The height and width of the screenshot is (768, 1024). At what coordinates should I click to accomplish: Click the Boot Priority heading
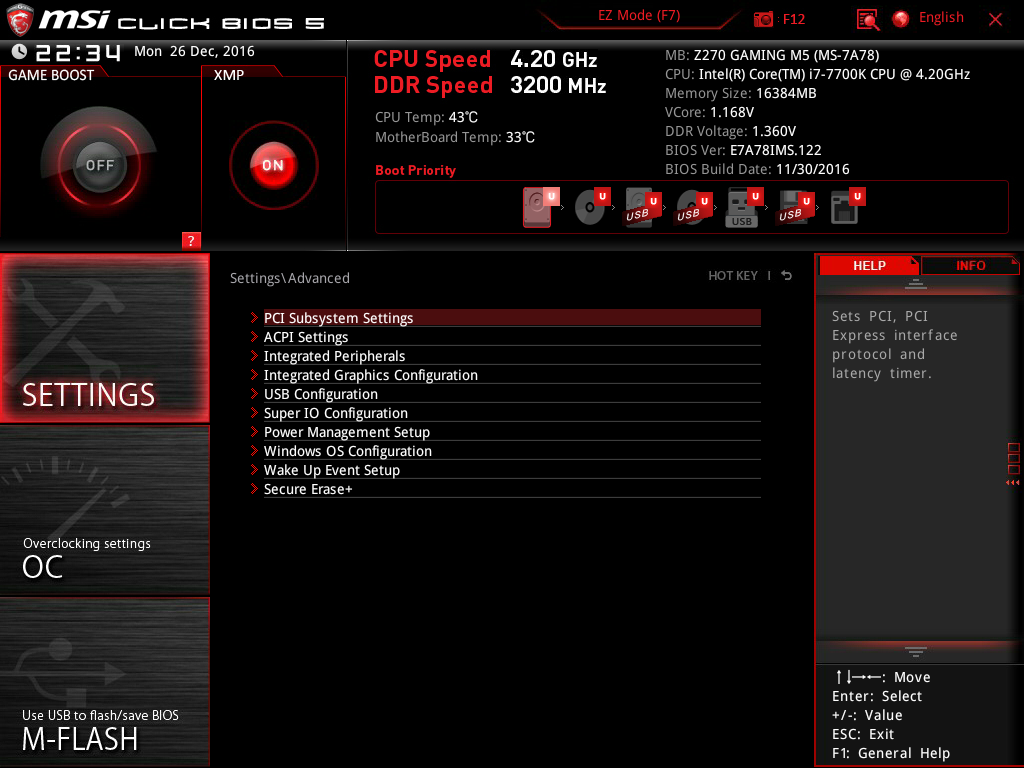[x=415, y=170]
